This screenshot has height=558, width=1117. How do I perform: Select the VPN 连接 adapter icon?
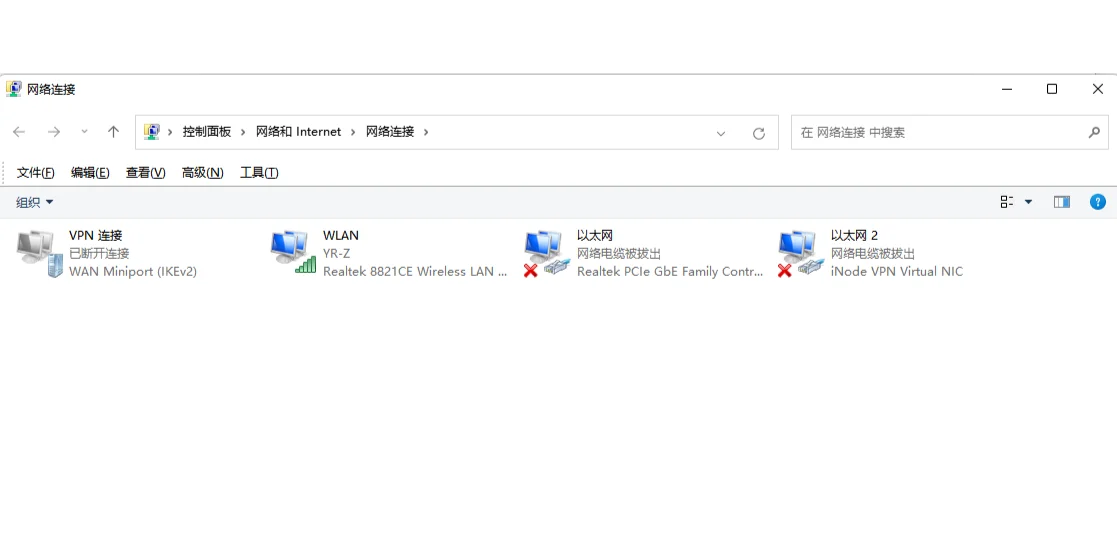pyautogui.click(x=39, y=253)
